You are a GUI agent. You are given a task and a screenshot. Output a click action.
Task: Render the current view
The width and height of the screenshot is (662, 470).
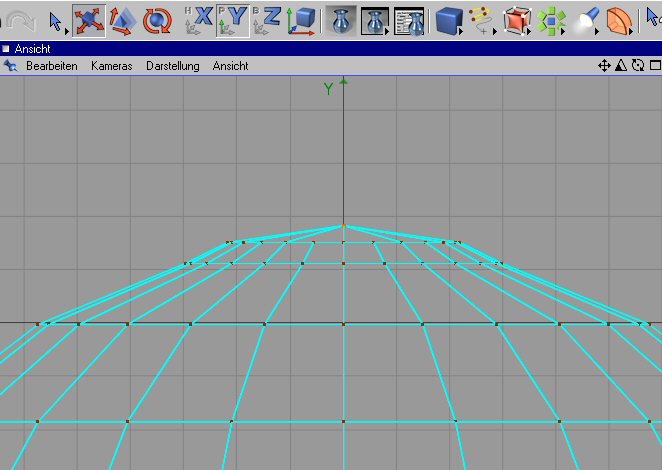tap(342, 19)
